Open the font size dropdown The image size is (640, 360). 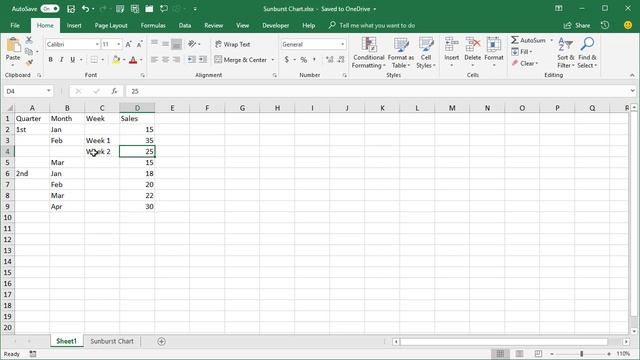[119, 44]
